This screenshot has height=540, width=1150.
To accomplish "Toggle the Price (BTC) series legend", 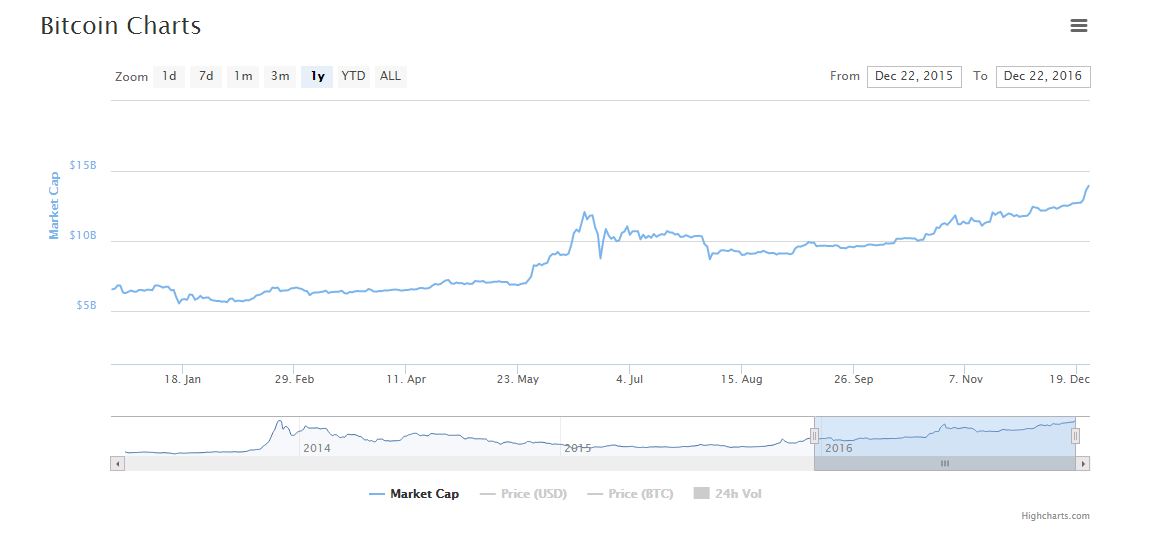I will click(631, 494).
